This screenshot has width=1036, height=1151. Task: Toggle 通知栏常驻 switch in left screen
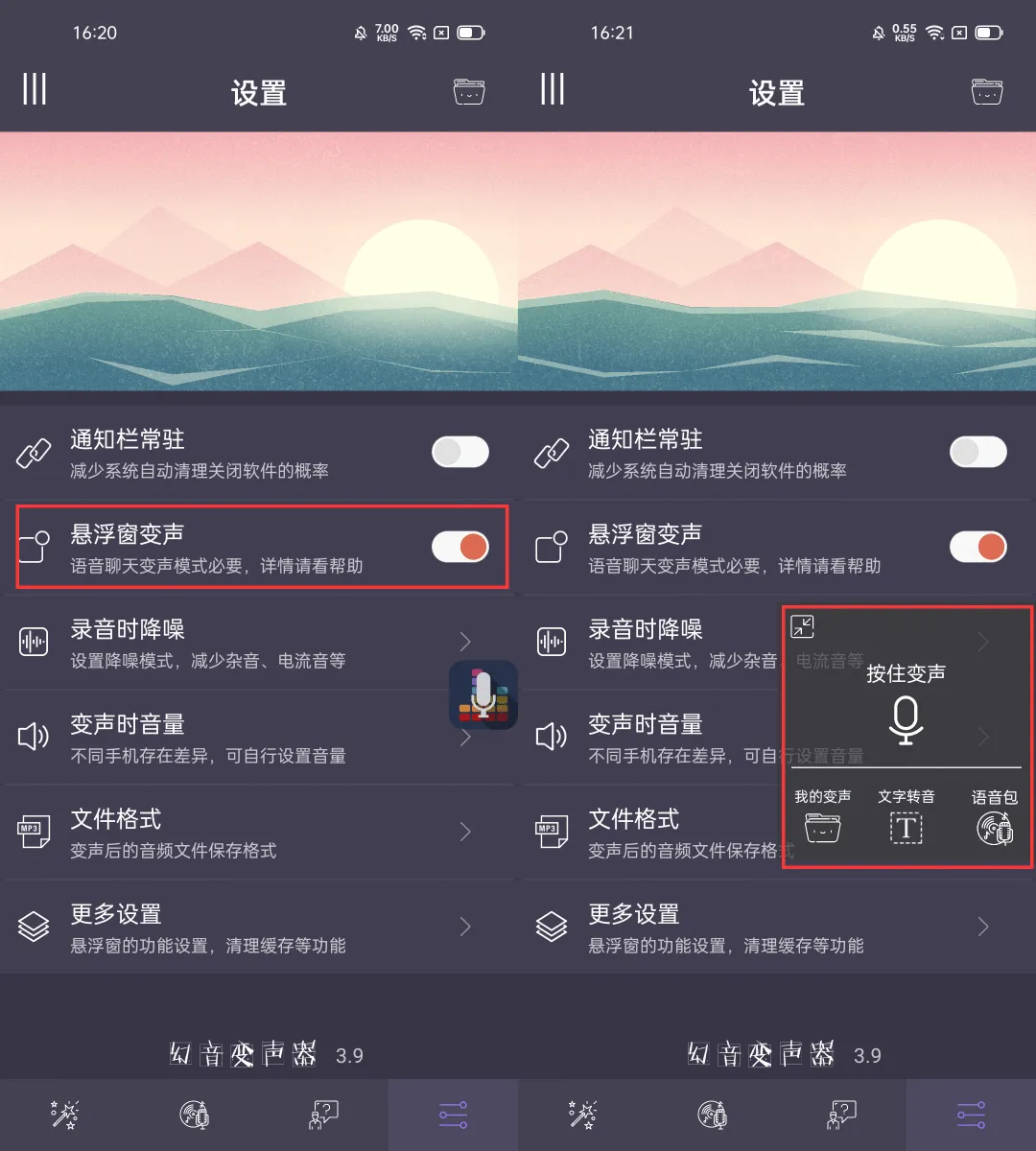460,452
